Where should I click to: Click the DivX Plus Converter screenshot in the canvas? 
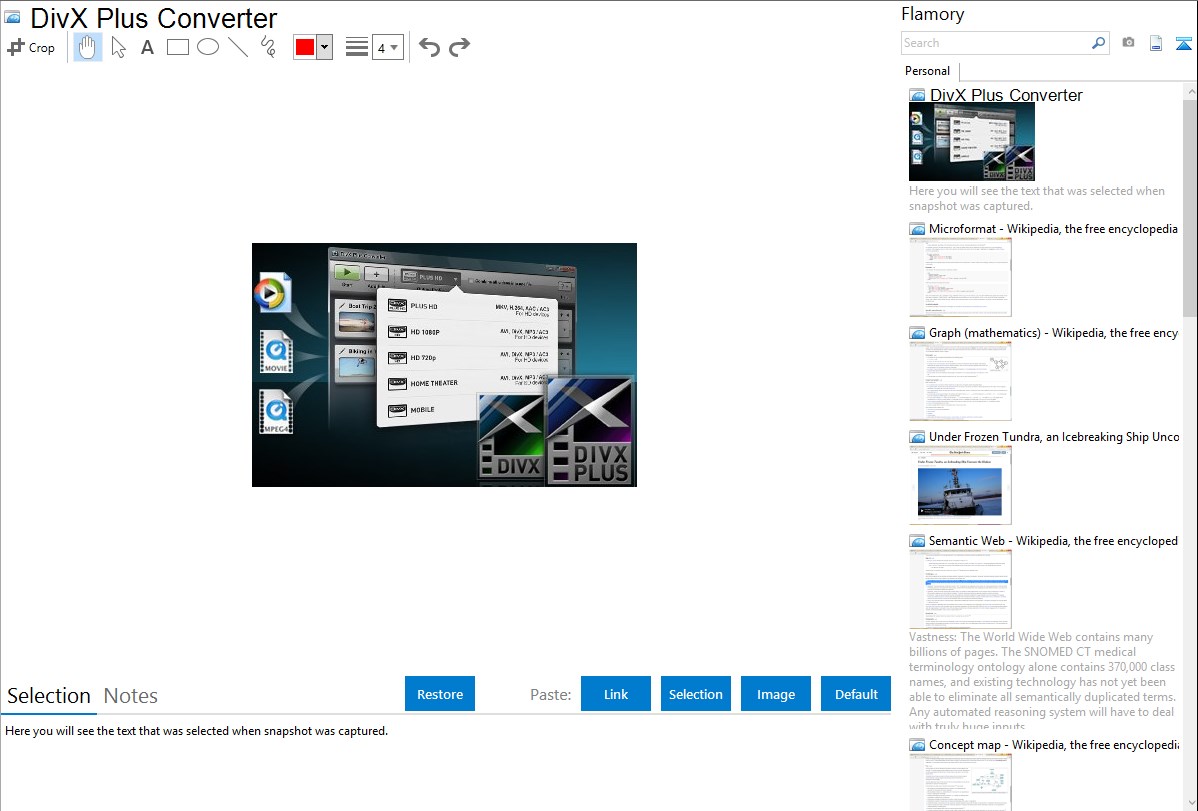tap(445, 365)
